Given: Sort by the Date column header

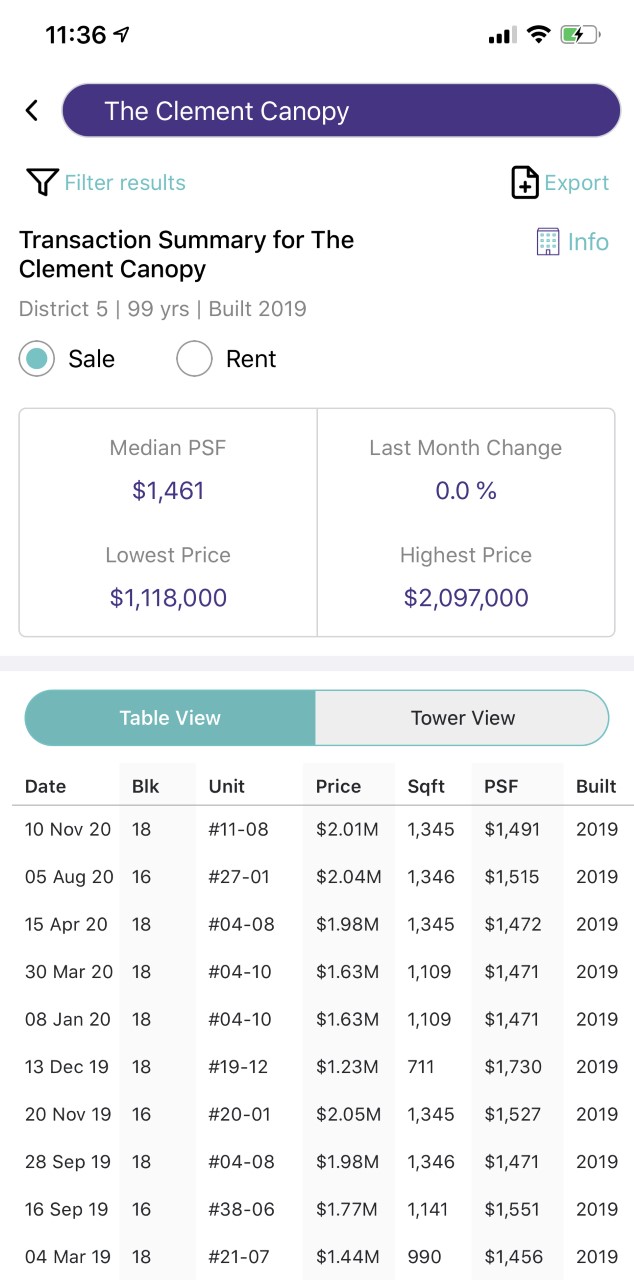Looking at the screenshot, I should point(44,786).
